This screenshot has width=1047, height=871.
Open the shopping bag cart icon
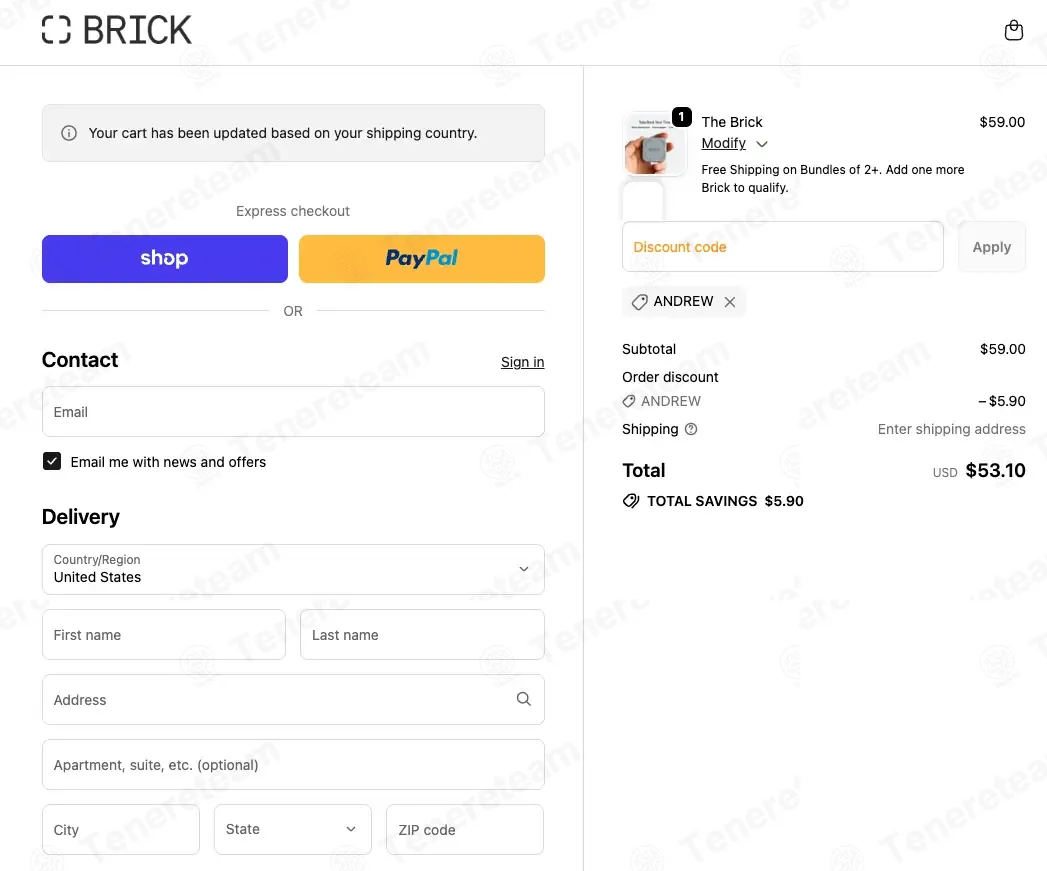[x=1013, y=30]
